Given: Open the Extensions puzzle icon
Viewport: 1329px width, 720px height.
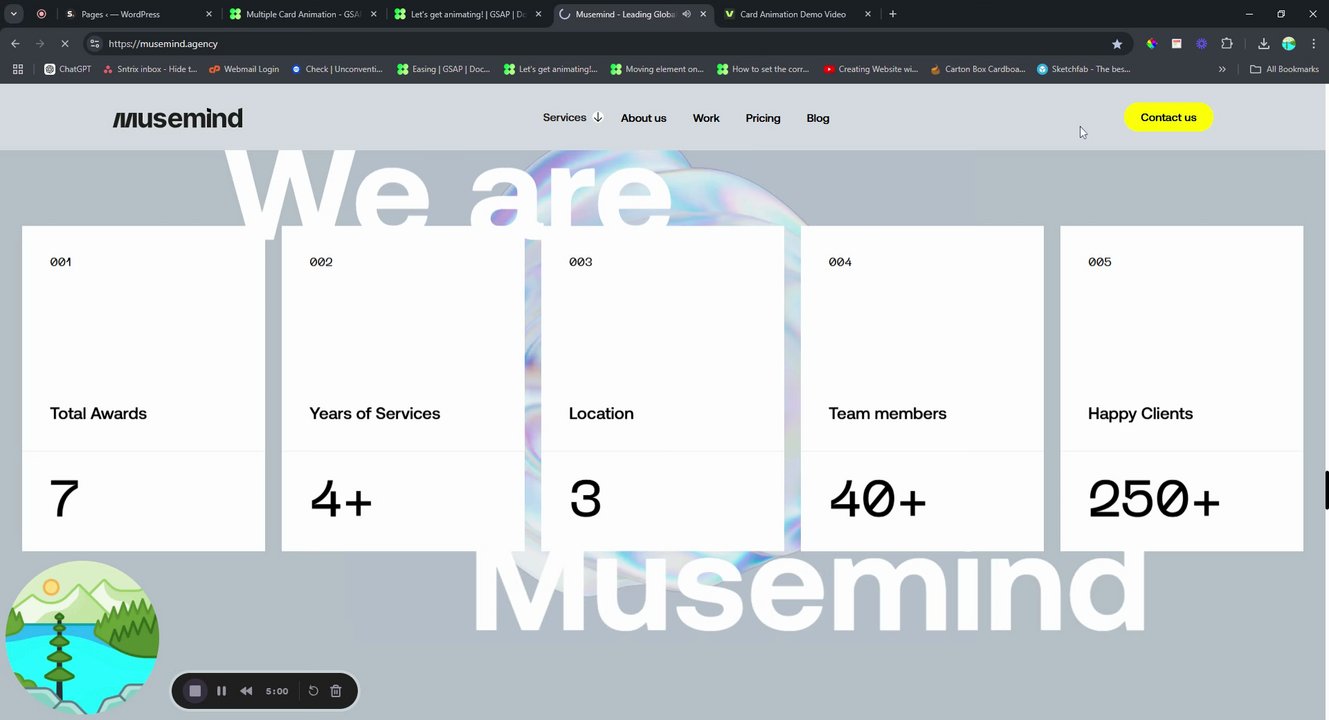Looking at the screenshot, I should point(1227,44).
